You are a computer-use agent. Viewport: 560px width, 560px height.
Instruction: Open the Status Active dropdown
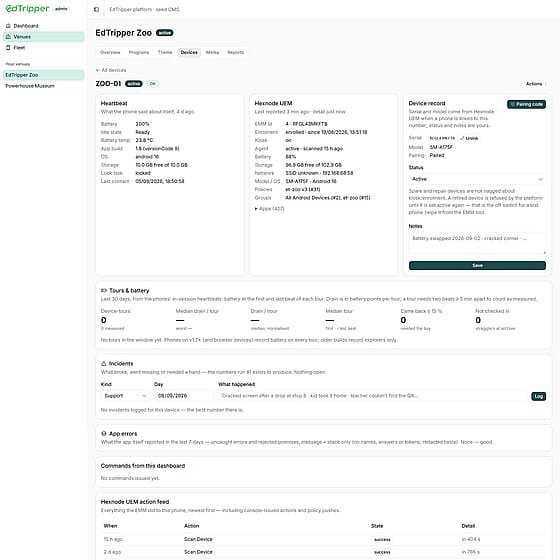click(x=477, y=179)
